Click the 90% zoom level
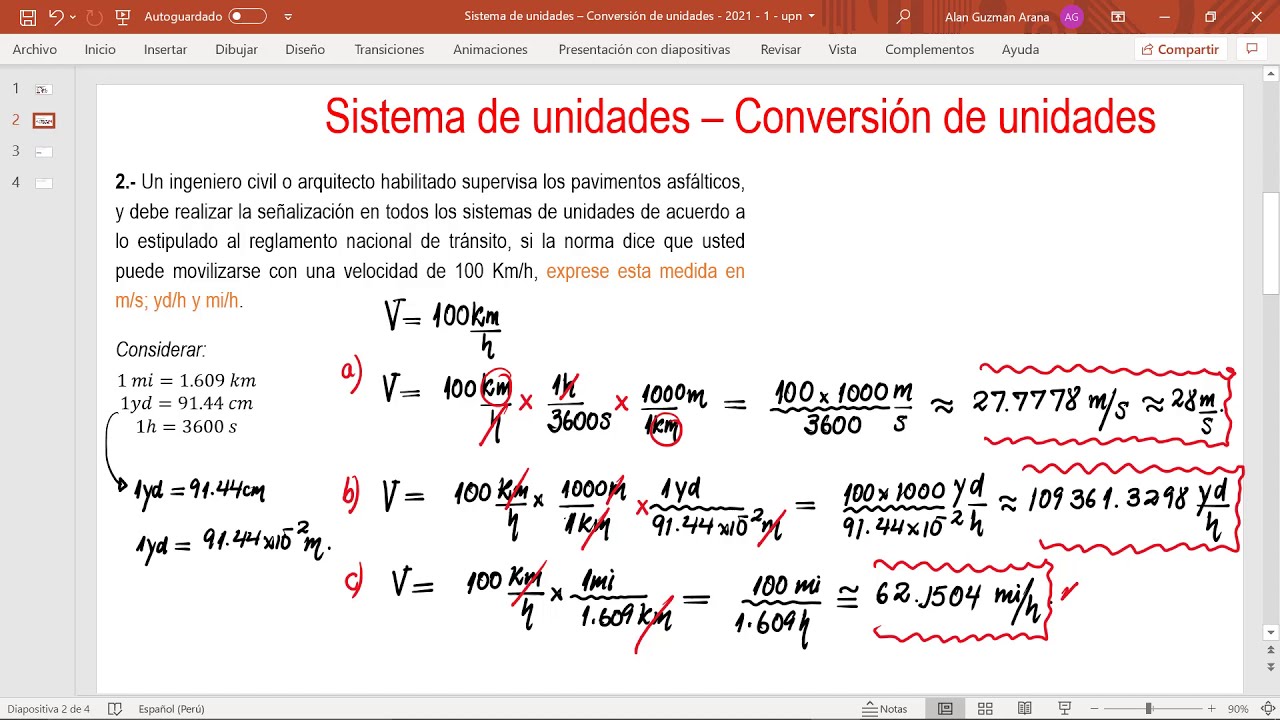 (1238, 709)
